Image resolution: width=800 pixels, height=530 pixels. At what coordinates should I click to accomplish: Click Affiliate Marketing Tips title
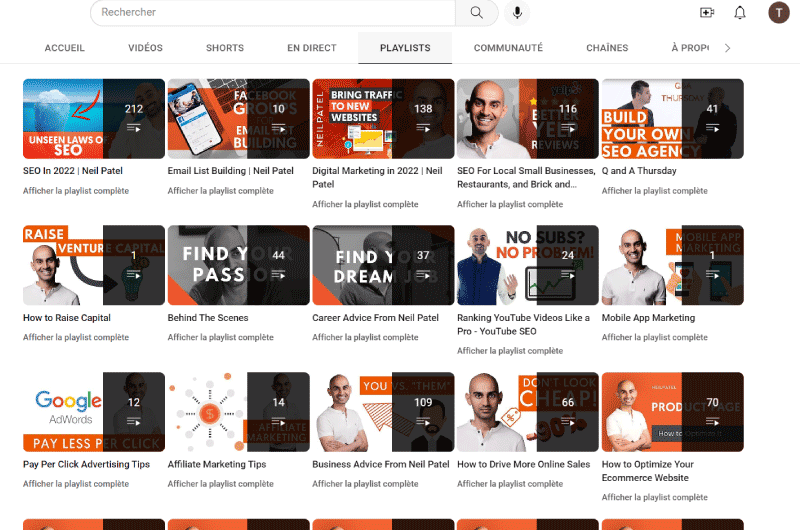tap(217, 464)
